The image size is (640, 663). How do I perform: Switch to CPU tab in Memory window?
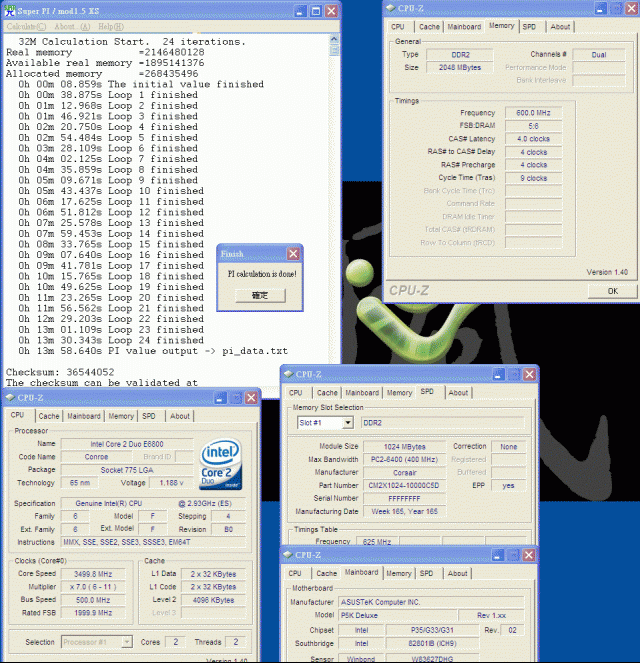coord(398,27)
